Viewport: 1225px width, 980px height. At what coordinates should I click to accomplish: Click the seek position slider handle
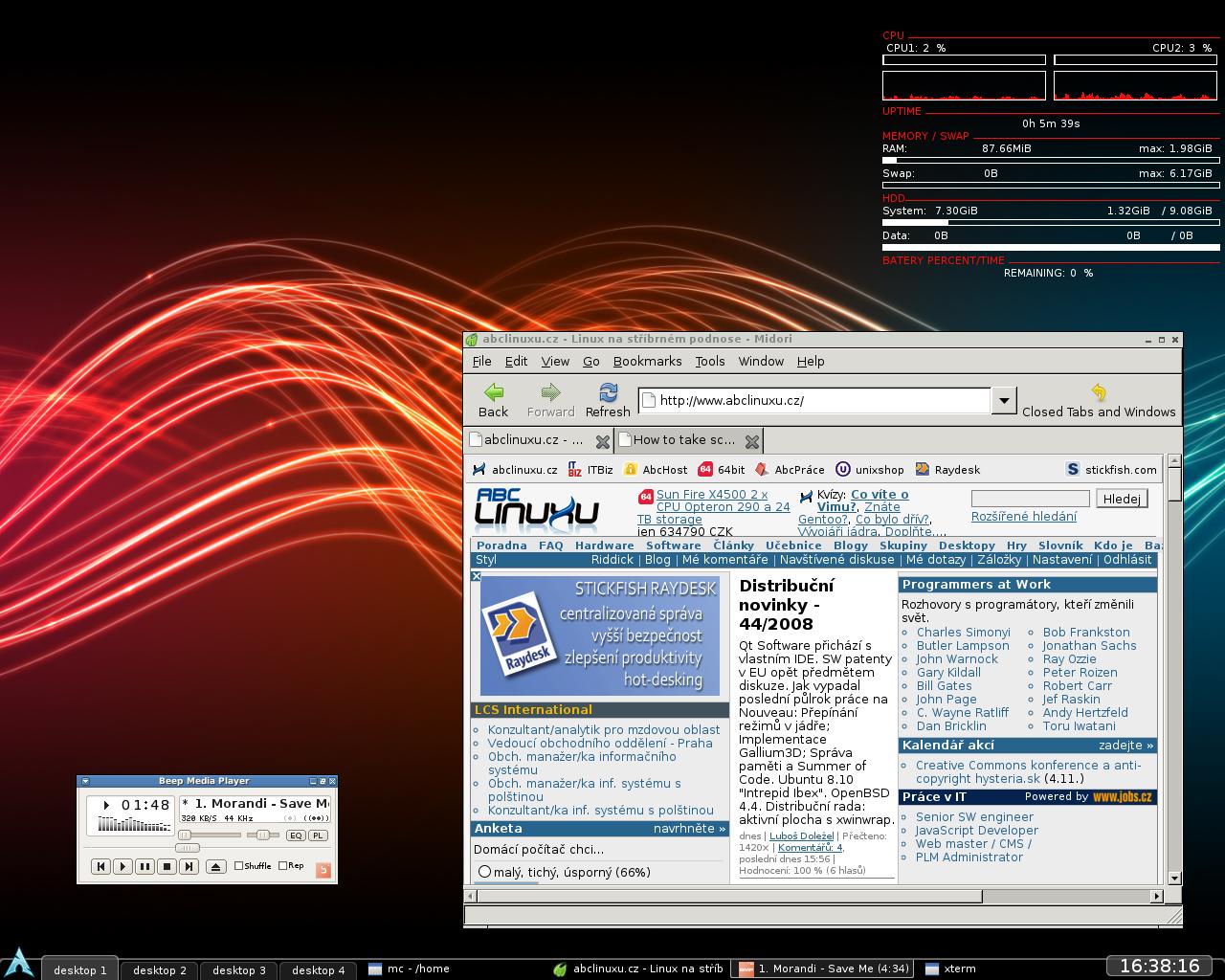[188, 848]
